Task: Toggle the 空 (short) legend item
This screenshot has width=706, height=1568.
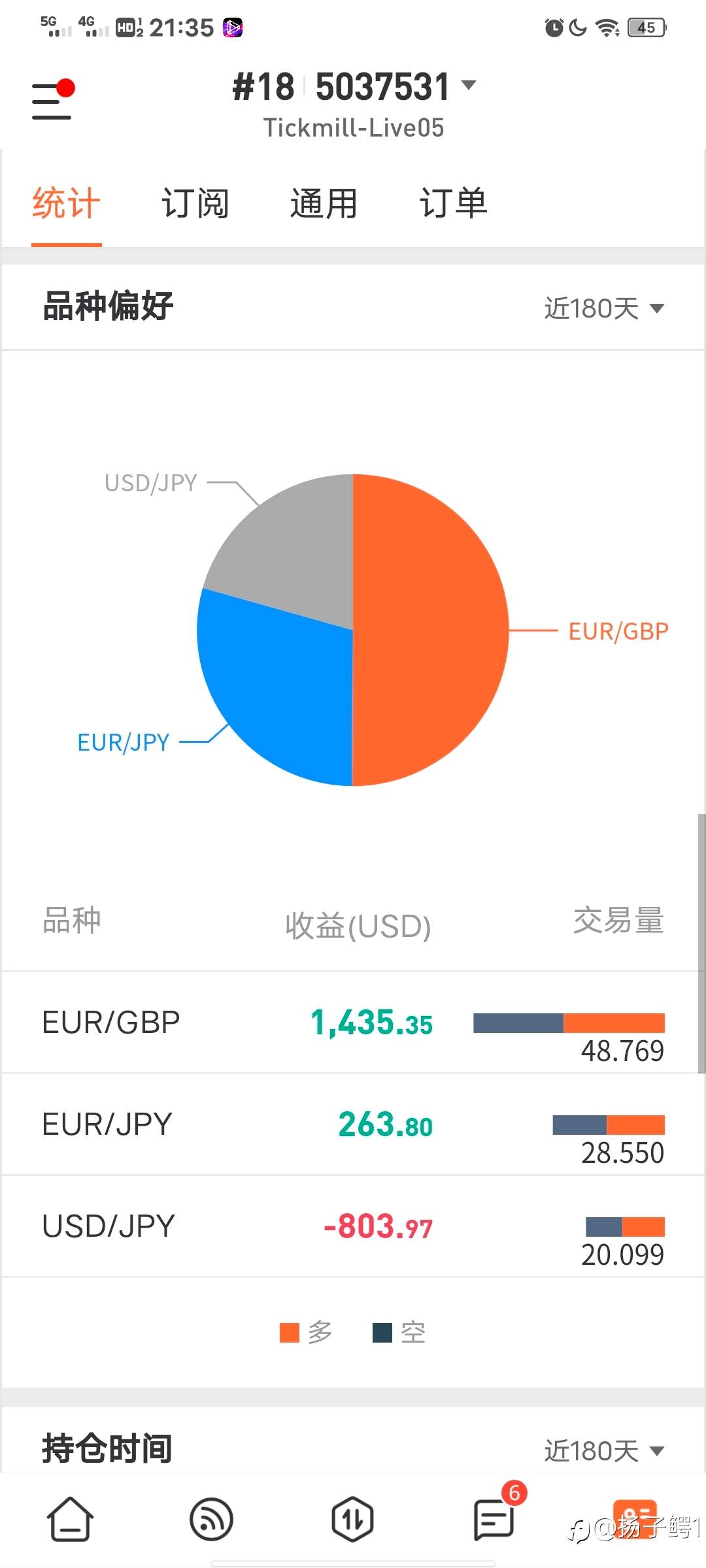Action: (x=399, y=1332)
